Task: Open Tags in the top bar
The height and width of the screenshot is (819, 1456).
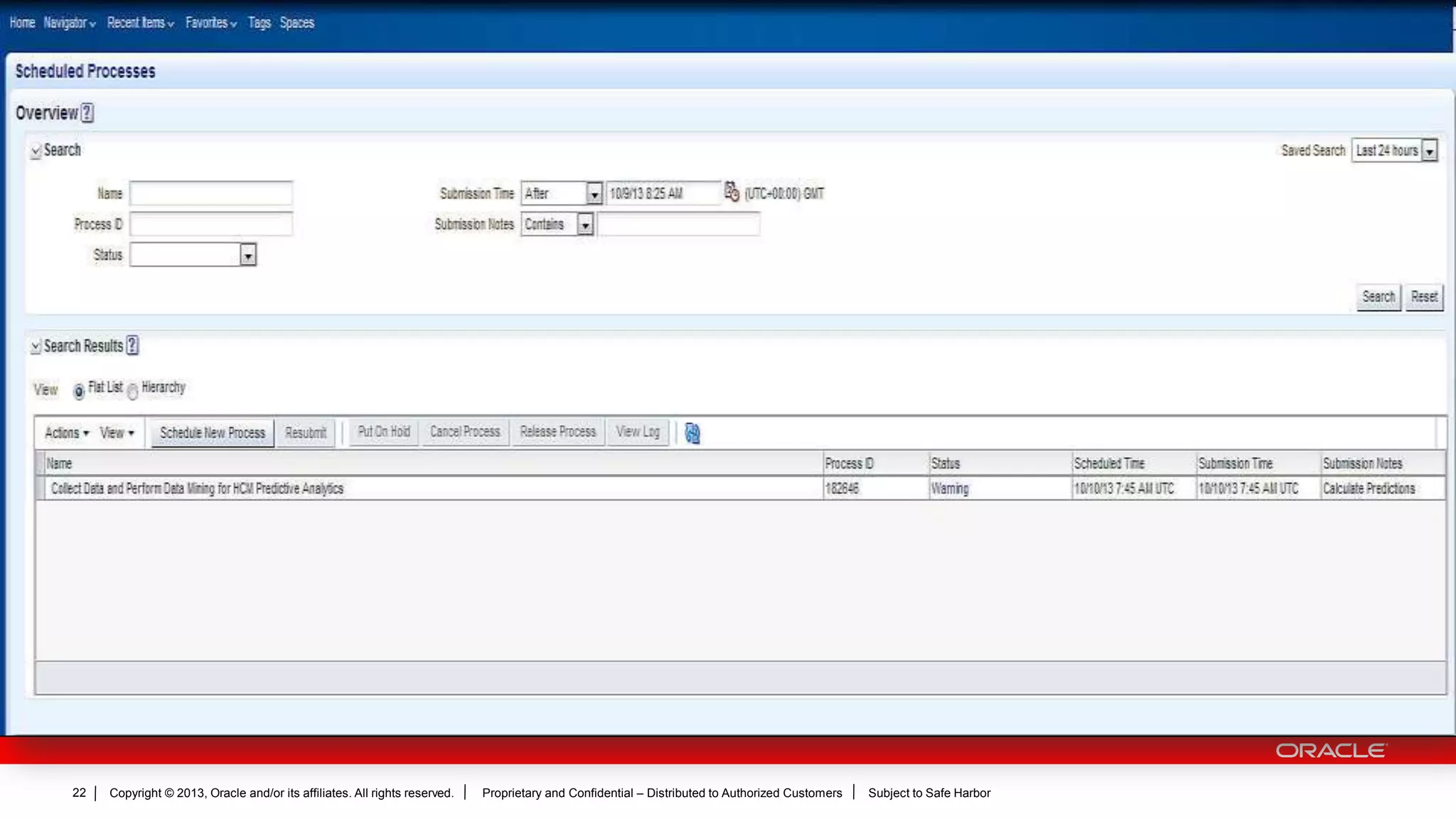Action: pos(259,23)
